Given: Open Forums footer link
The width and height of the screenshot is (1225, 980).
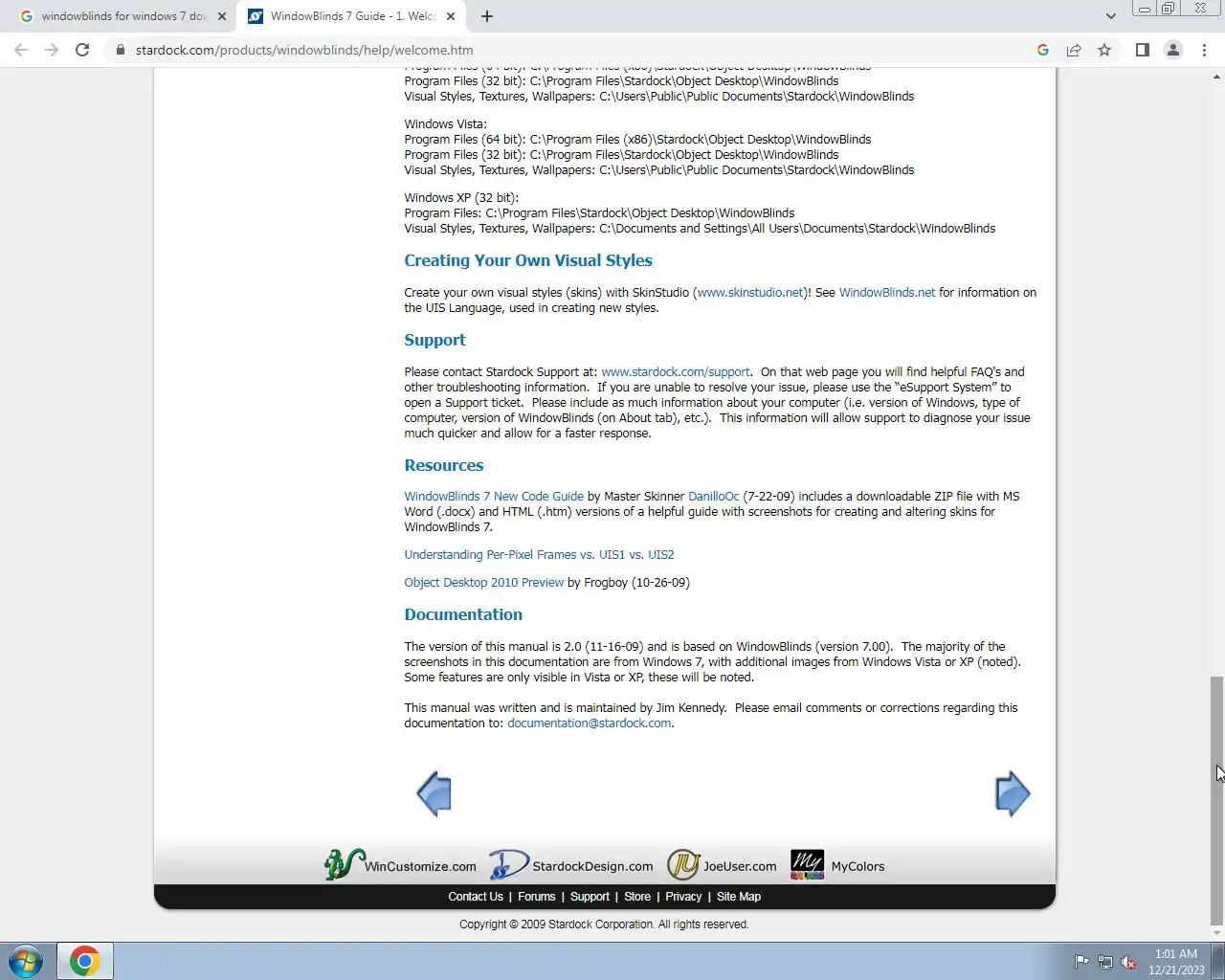Looking at the screenshot, I should point(537,897).
